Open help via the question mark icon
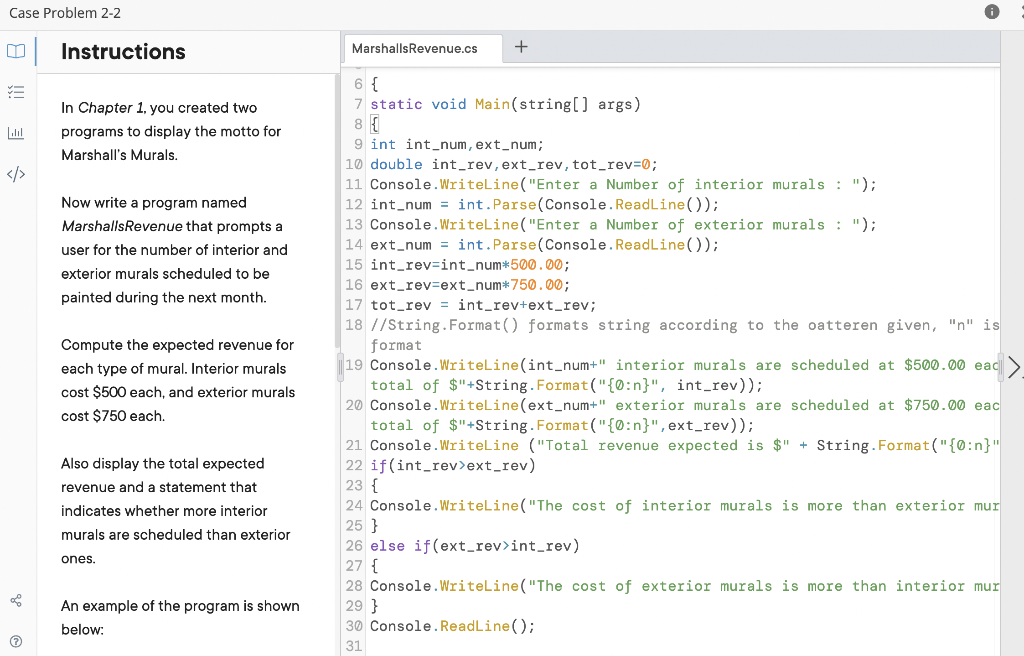 [x=15, y=640]
